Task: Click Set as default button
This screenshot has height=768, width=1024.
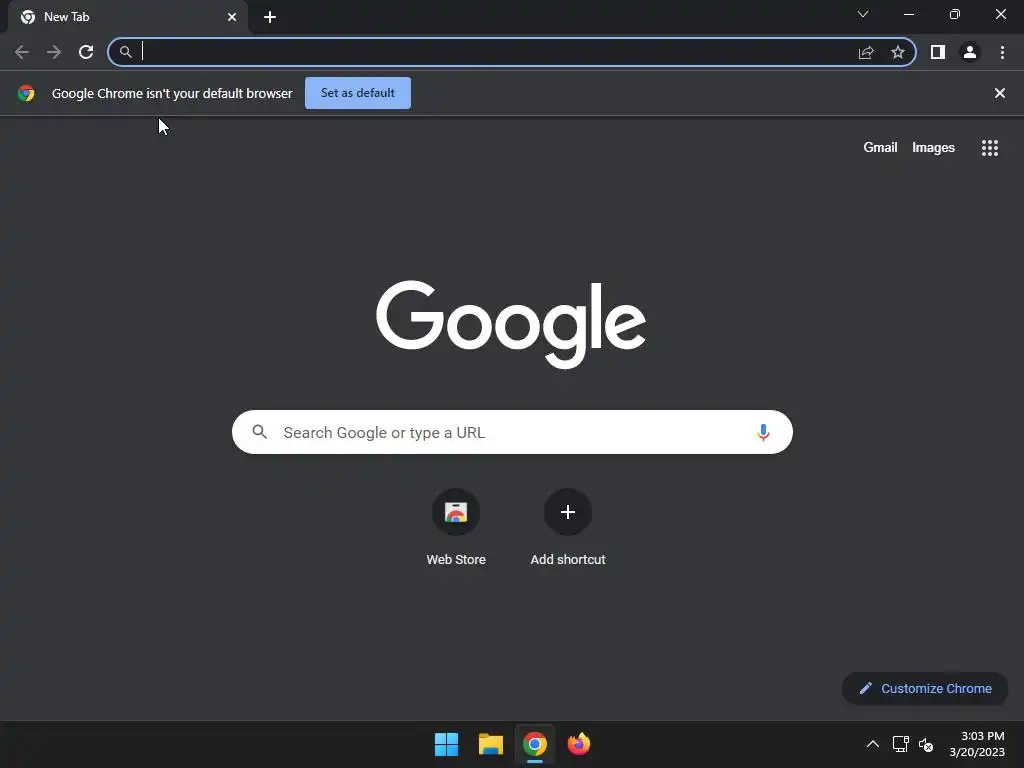Action: (x=358, y=93)
